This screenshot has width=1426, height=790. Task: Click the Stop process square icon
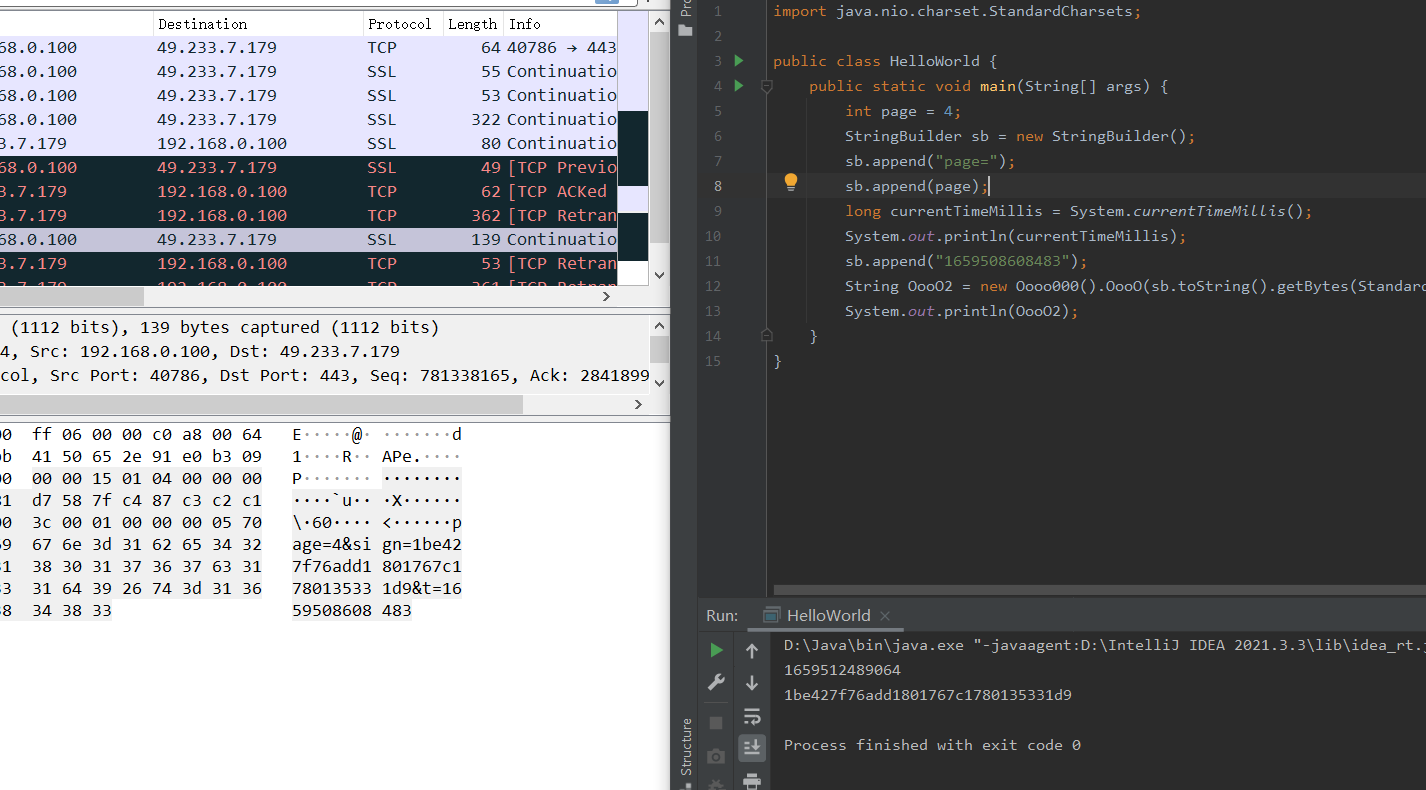(716, 722)
